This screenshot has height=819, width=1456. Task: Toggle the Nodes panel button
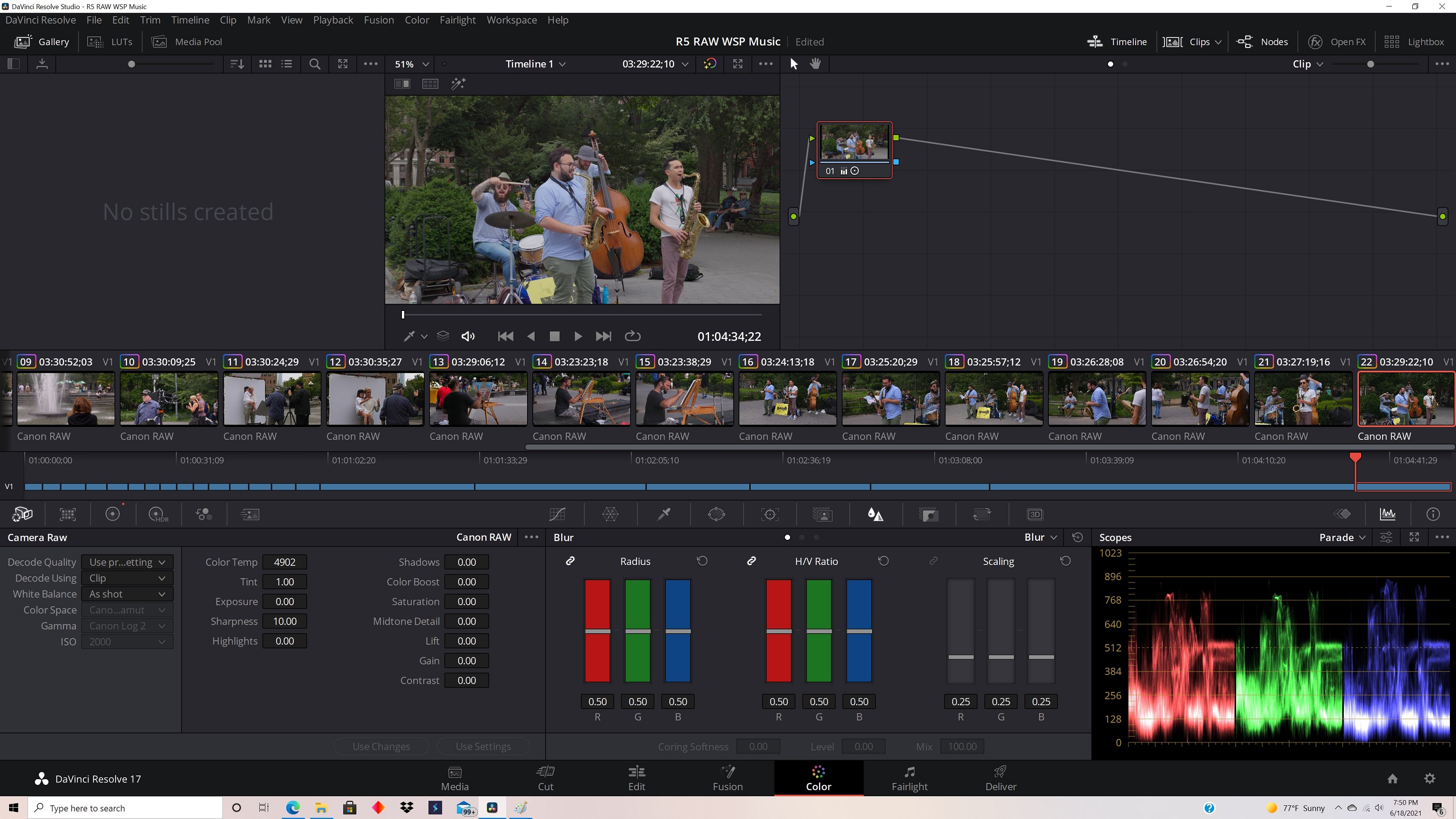click(x=1262, y=42)
